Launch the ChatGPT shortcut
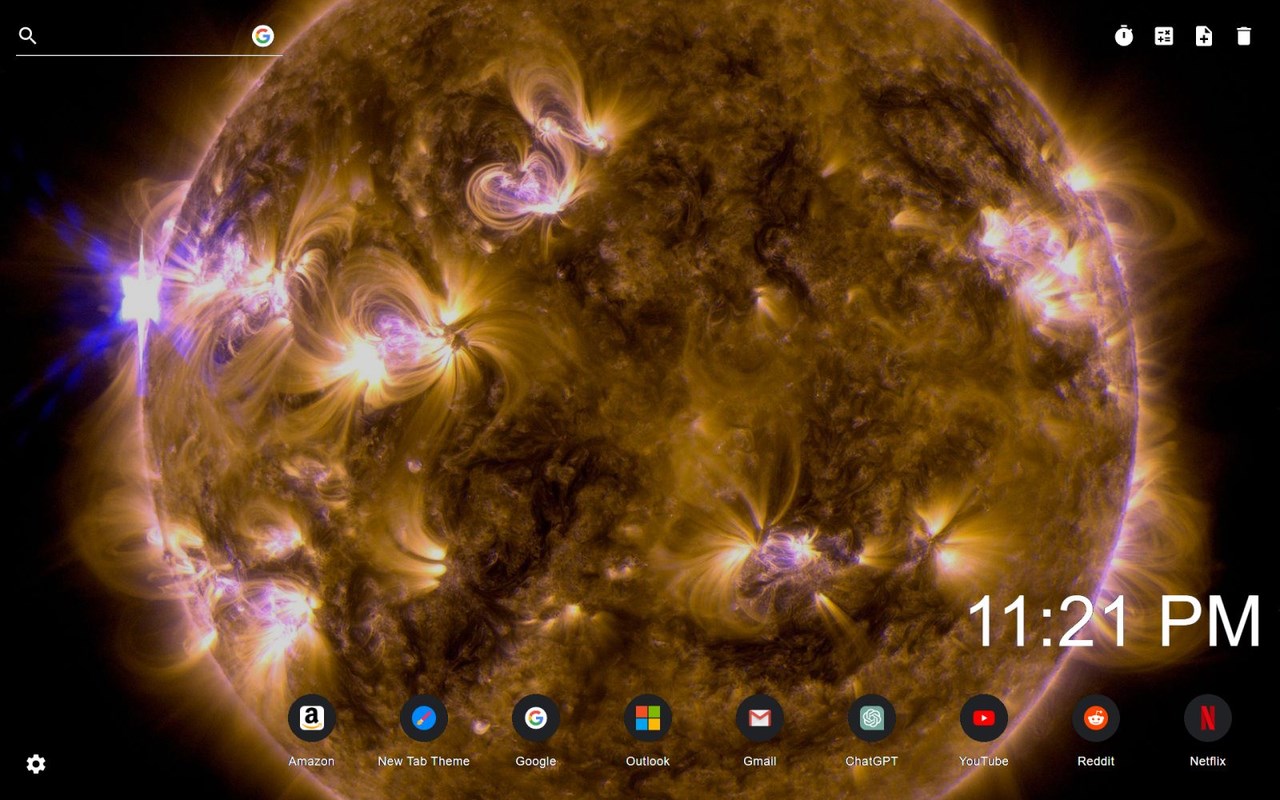Viewport: 1280px width, 800px height. (872, 718)
